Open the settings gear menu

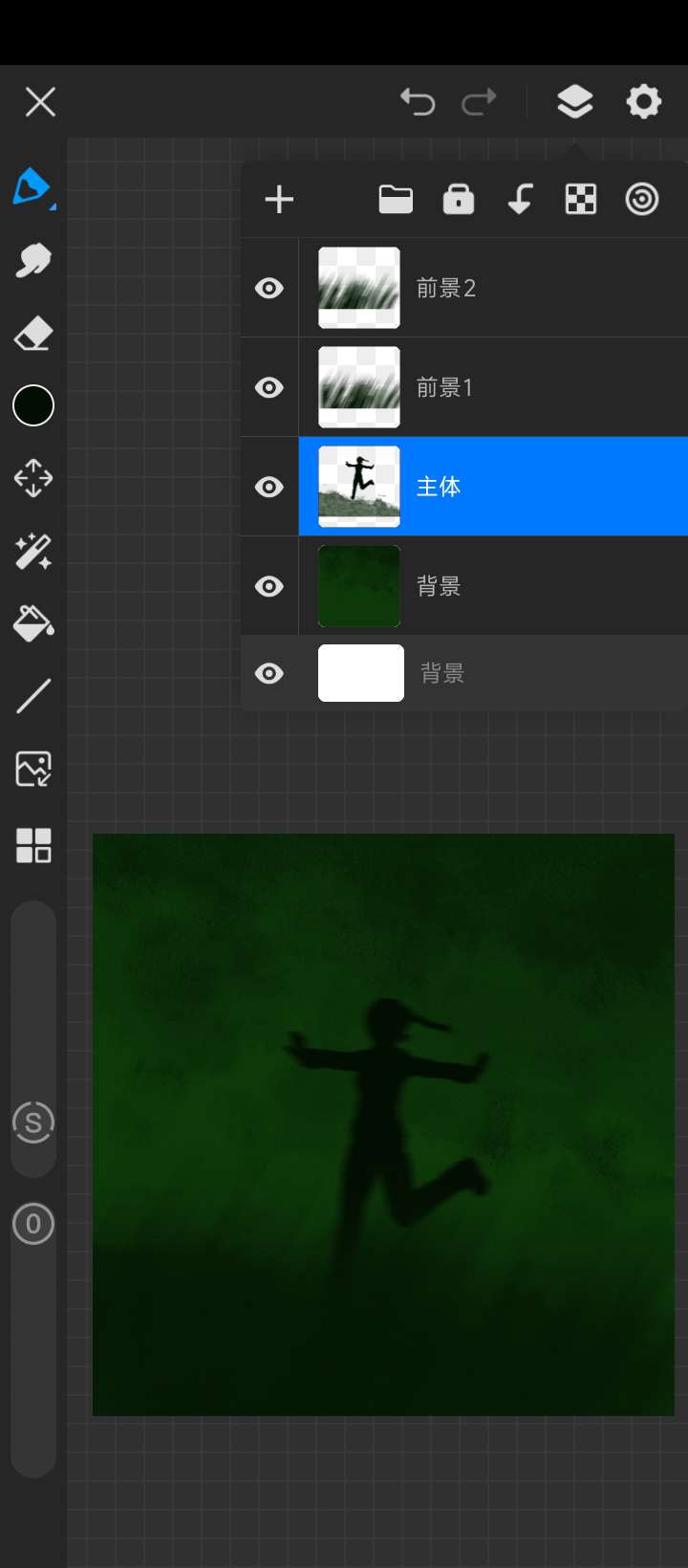(x=643, y=101)
